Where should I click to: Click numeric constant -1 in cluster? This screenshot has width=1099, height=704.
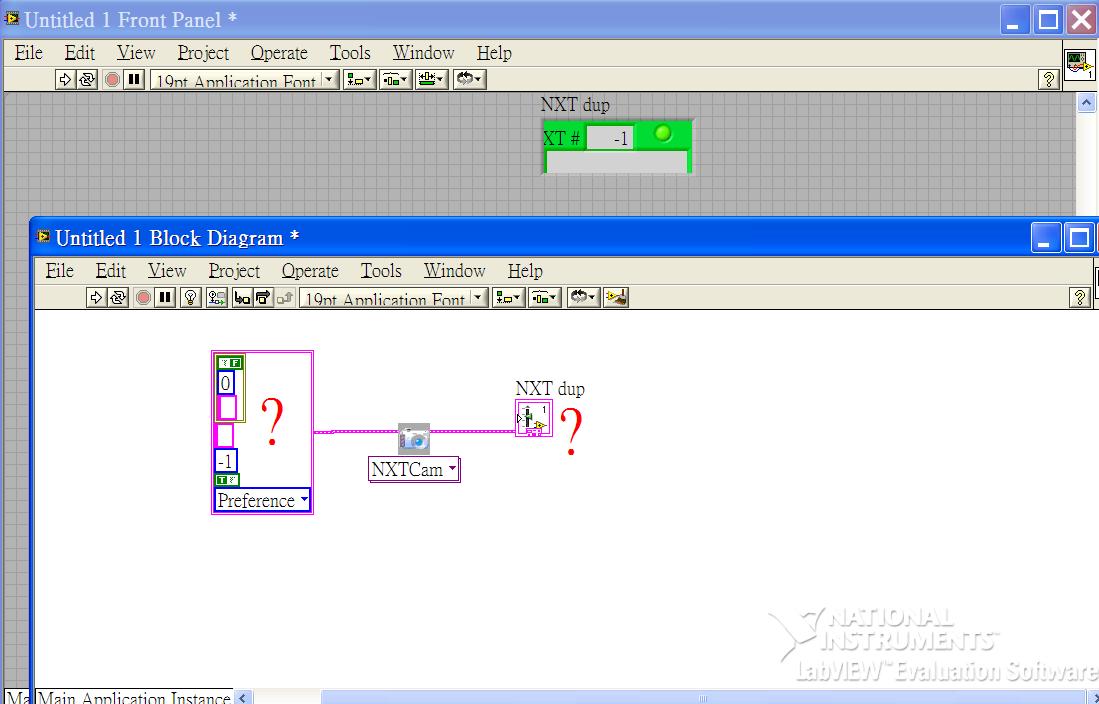pyautogui.click(x=226, y=461)
